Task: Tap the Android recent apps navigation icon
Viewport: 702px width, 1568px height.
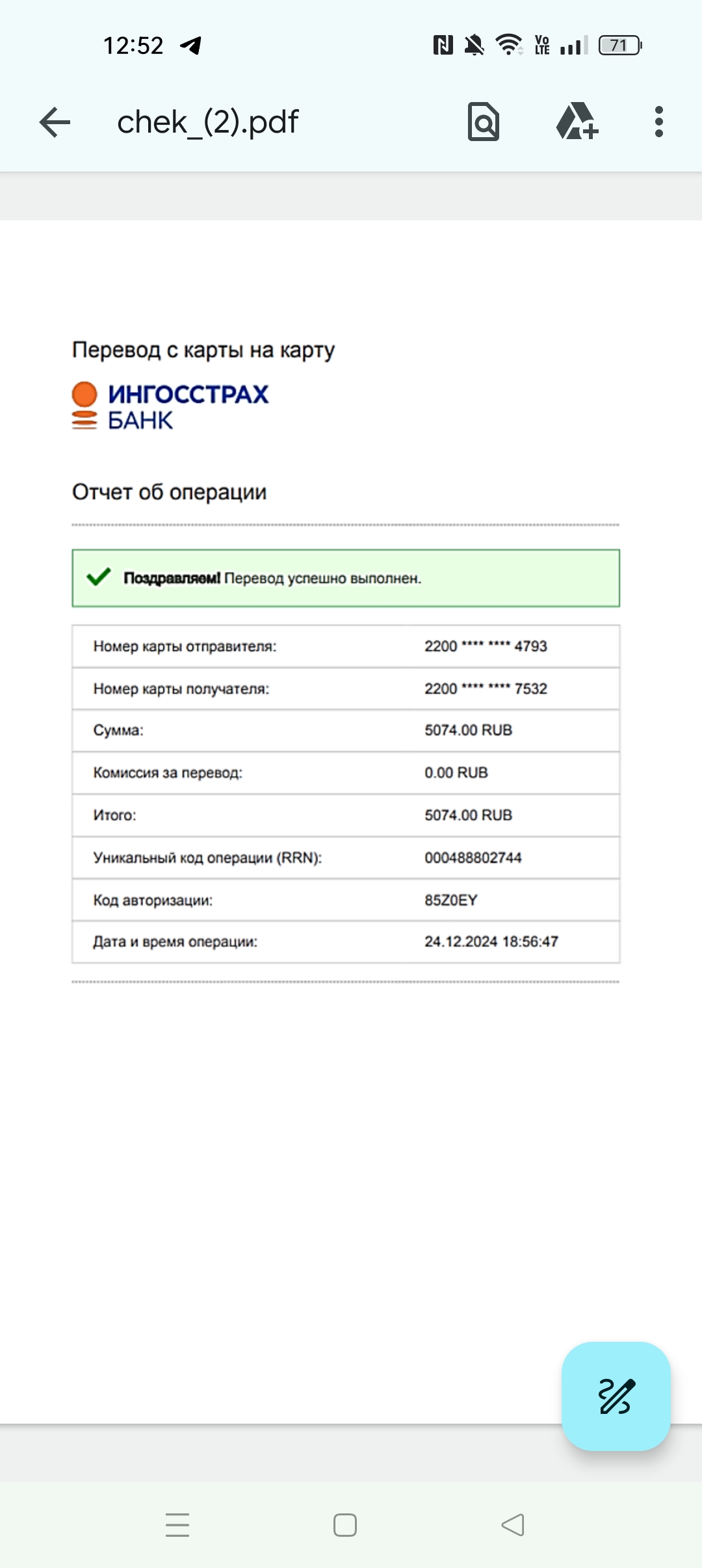Action: (x=177, y=1524)
